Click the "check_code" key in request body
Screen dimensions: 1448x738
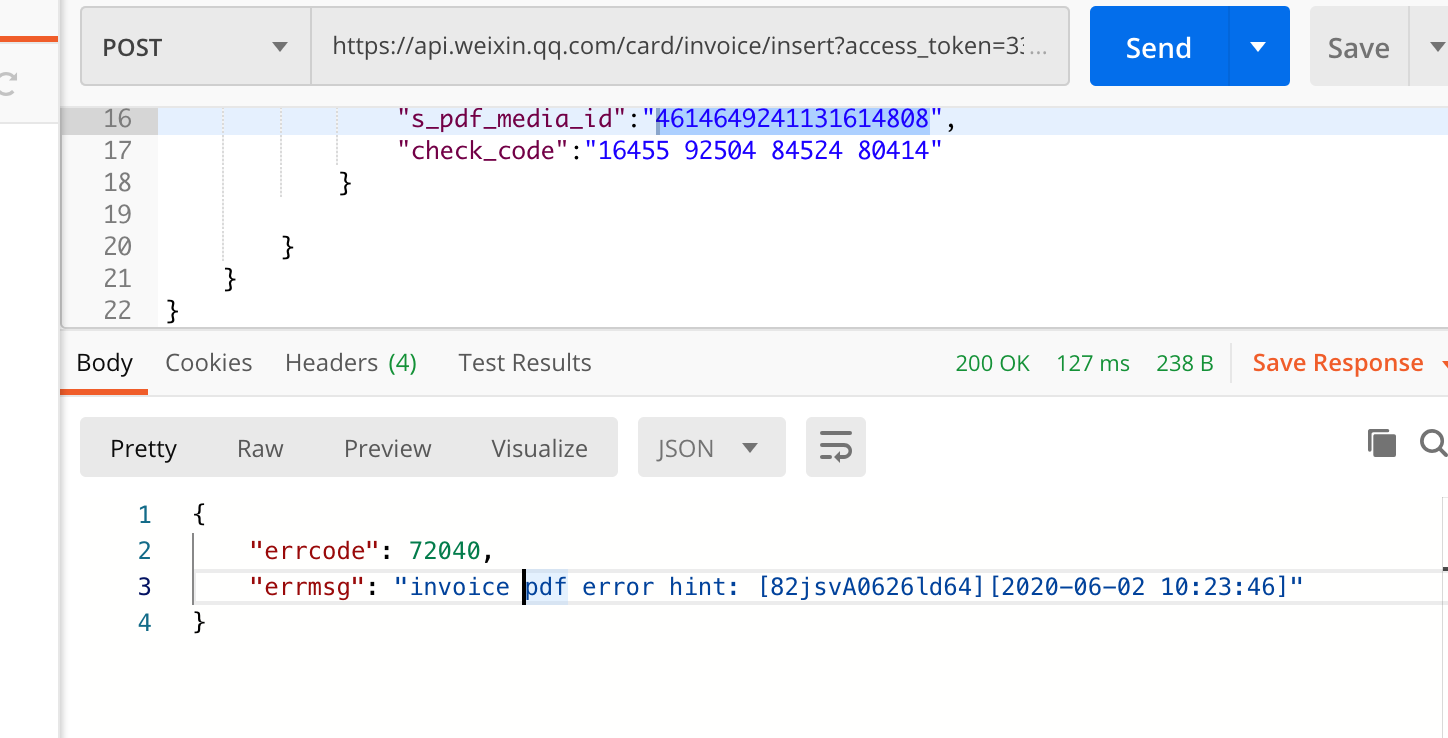click(x=483, y=151)
